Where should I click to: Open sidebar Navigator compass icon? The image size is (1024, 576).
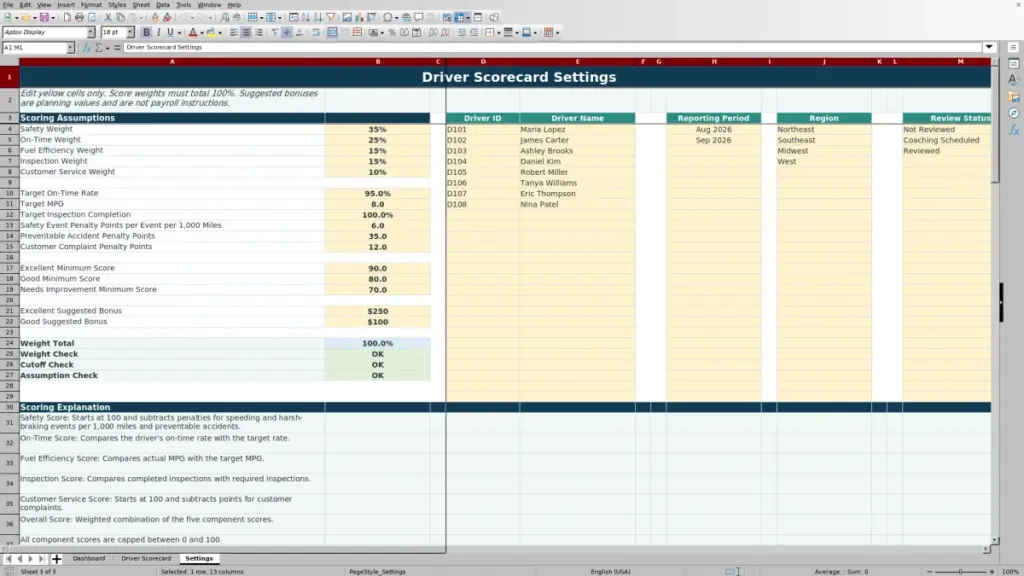click(1014, 113)
